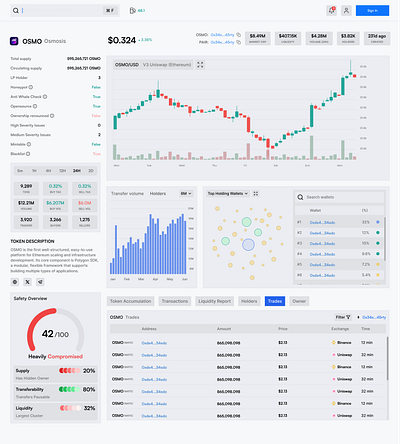Click the trades table scrollbar
Image resolution: width=400 pixels, height=444 pixels.
[387, 358]
